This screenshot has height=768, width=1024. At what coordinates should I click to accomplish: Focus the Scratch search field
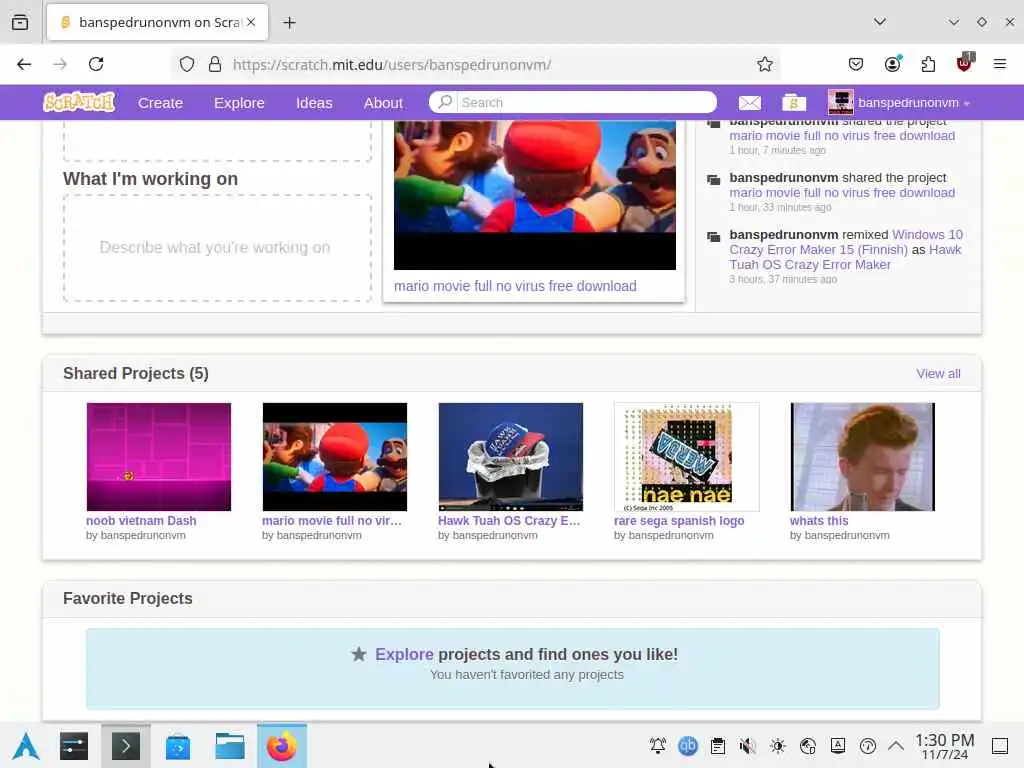pyautogui.click(x=585, y=102)
